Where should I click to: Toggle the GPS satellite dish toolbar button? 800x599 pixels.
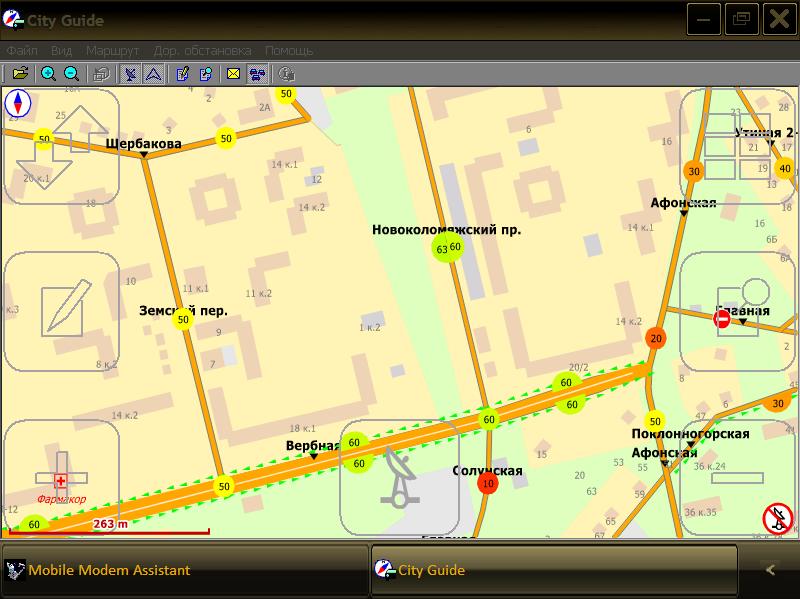130,73
